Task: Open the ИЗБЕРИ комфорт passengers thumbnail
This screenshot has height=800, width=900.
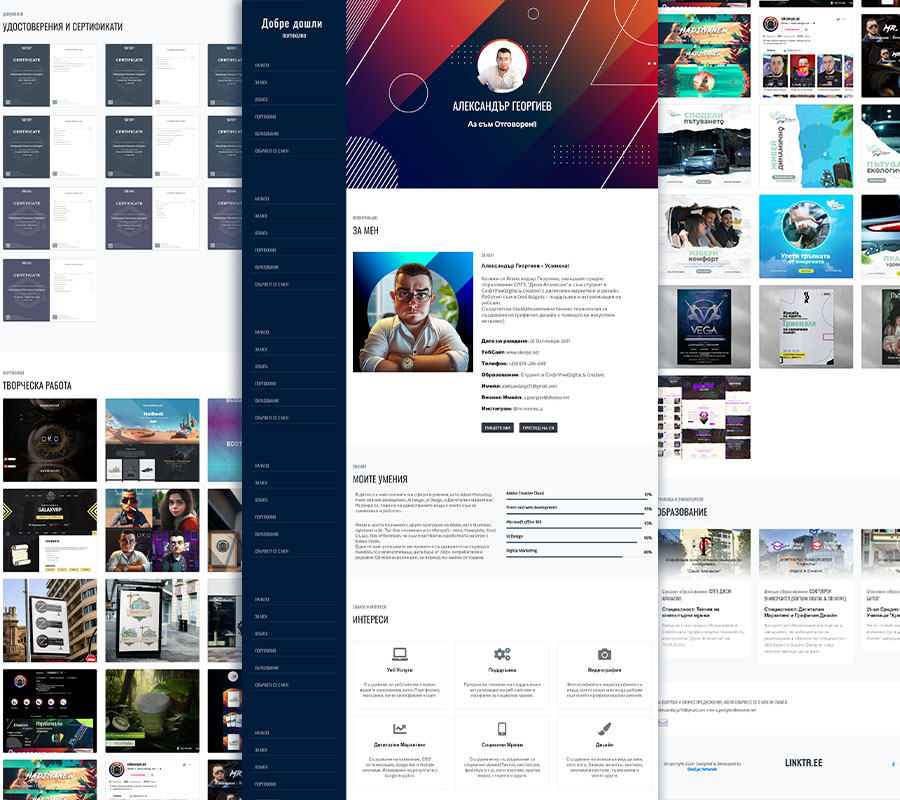Action: coord(704,236)
